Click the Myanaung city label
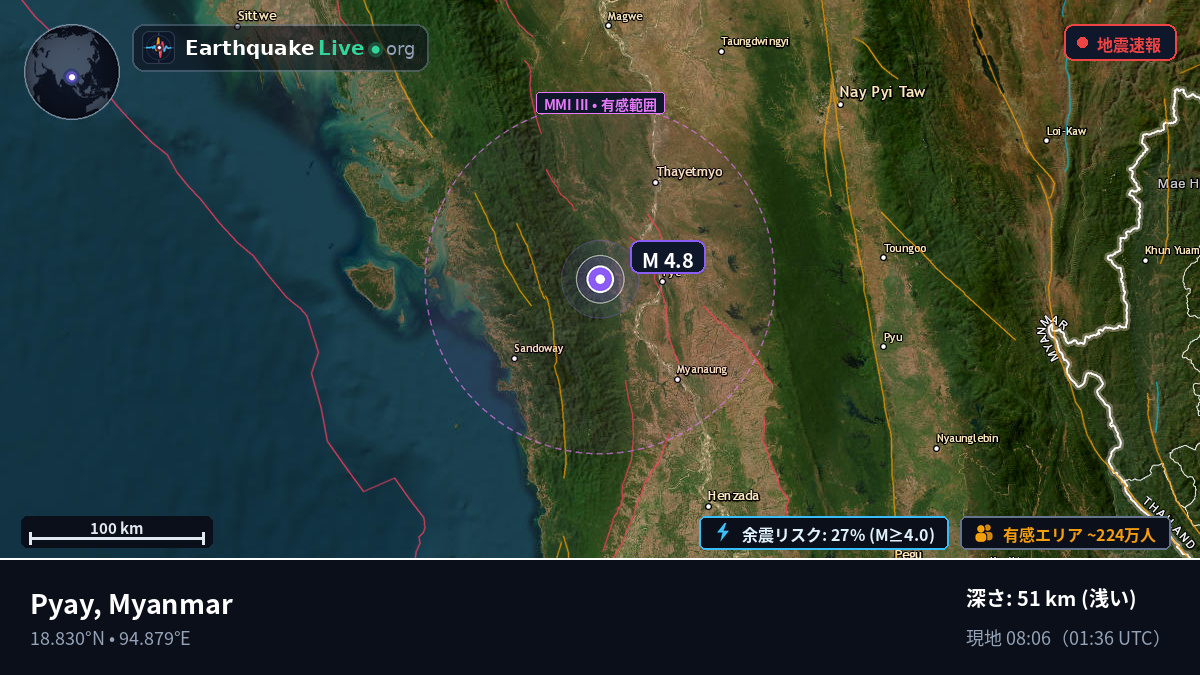1200x675 pixels. click(702, 369)
